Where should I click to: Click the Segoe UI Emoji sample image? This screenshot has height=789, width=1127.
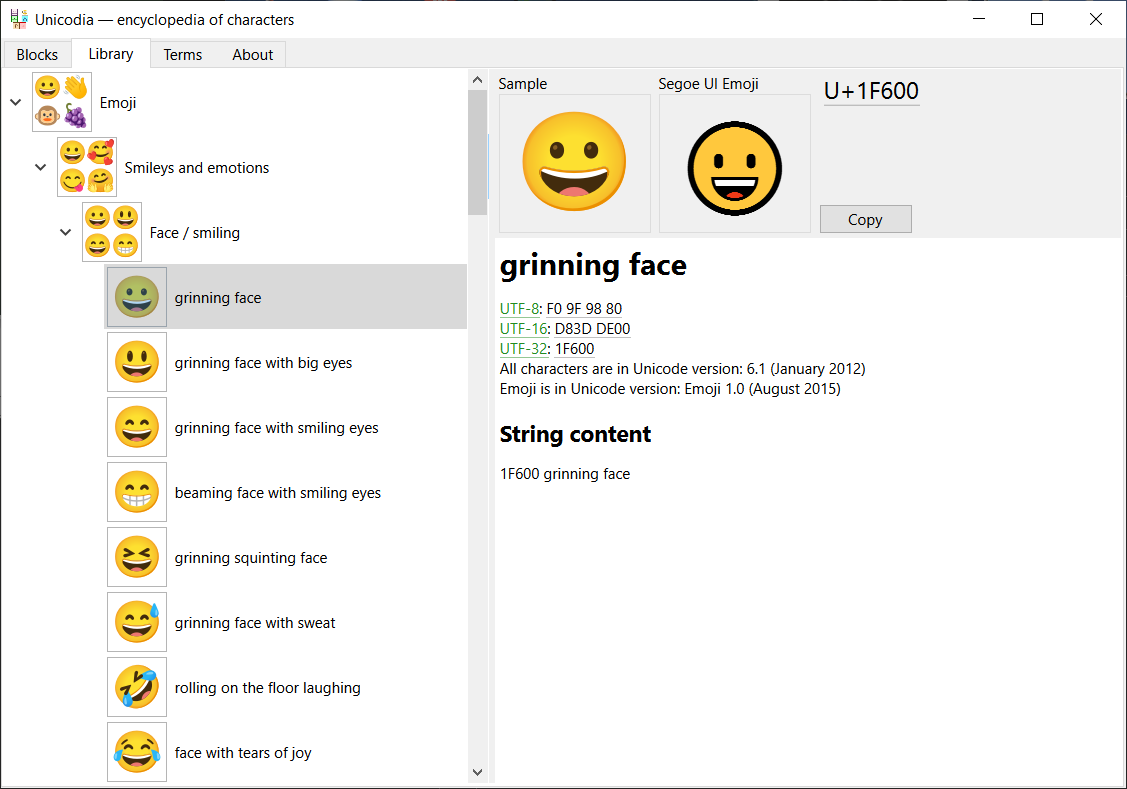click(x=734, y=165)
